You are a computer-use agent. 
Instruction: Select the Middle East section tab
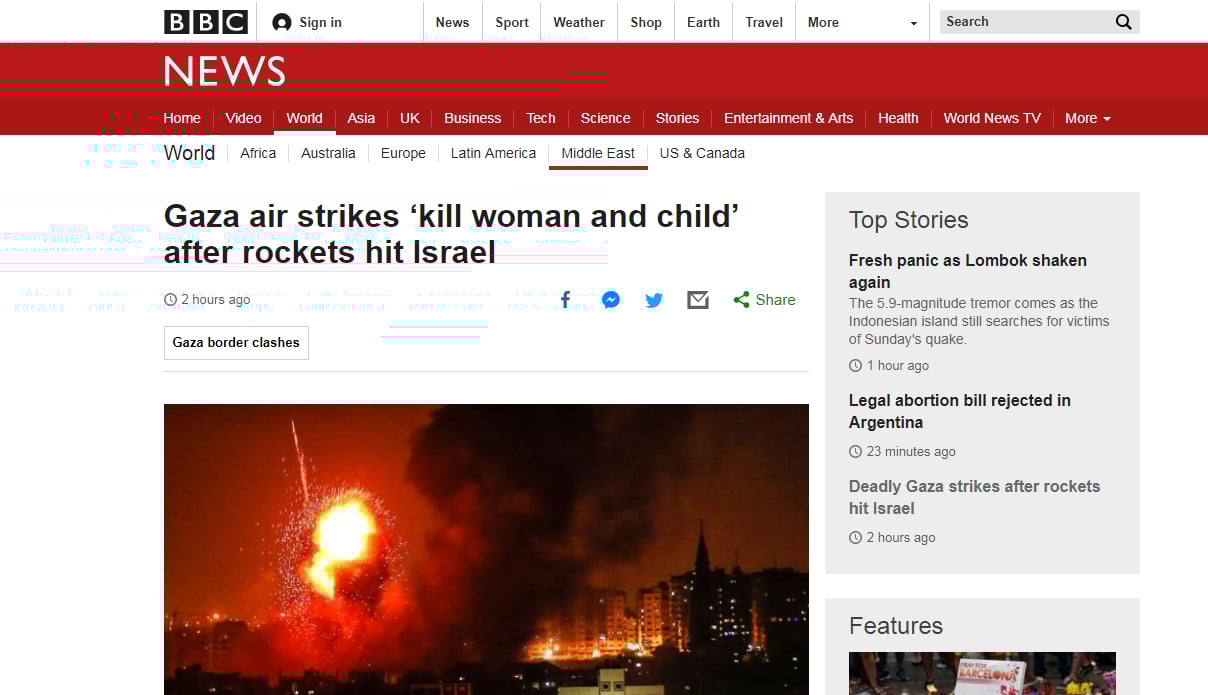coord(598,153)
